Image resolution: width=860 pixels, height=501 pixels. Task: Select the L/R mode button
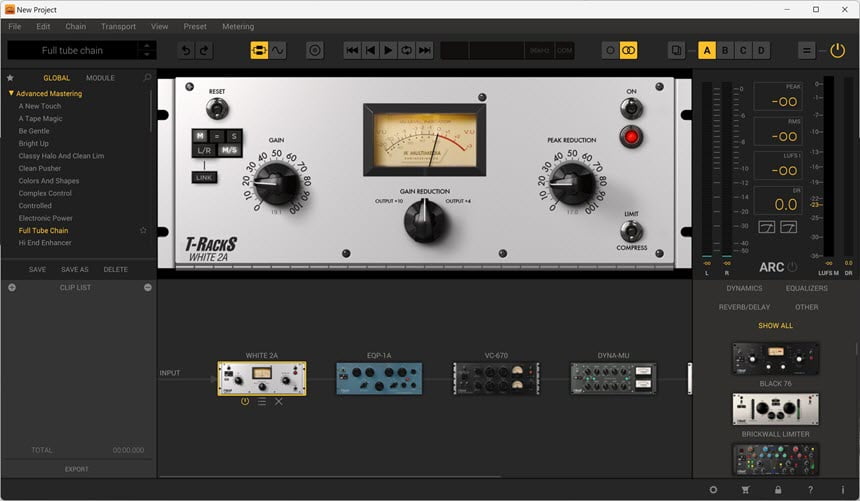tap(204, 150)
